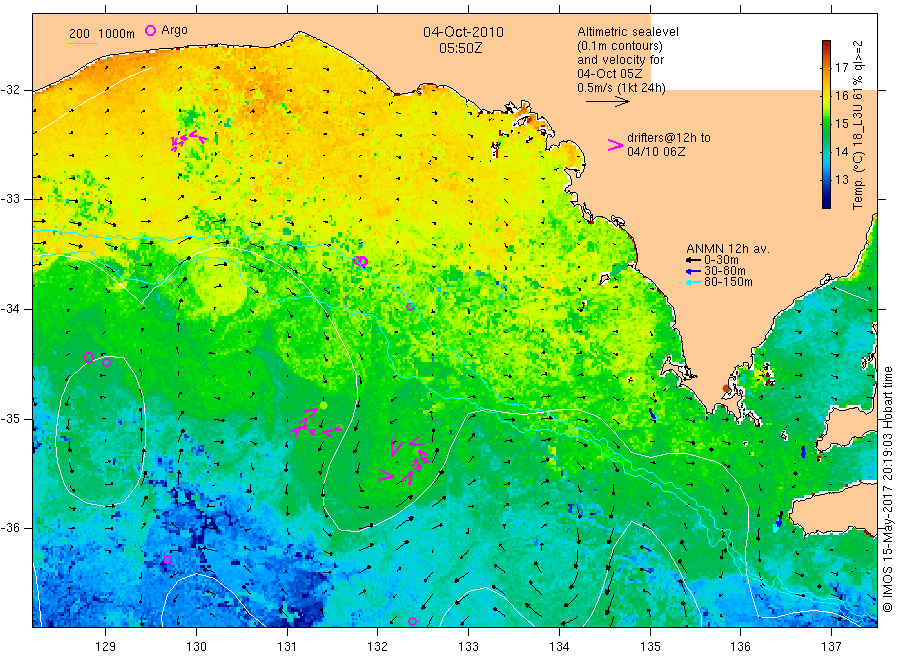The width and height of the screenshot is (900, 660).
Task: Click the '04/10 06Z' drifter date text
Action: point(655,152)
